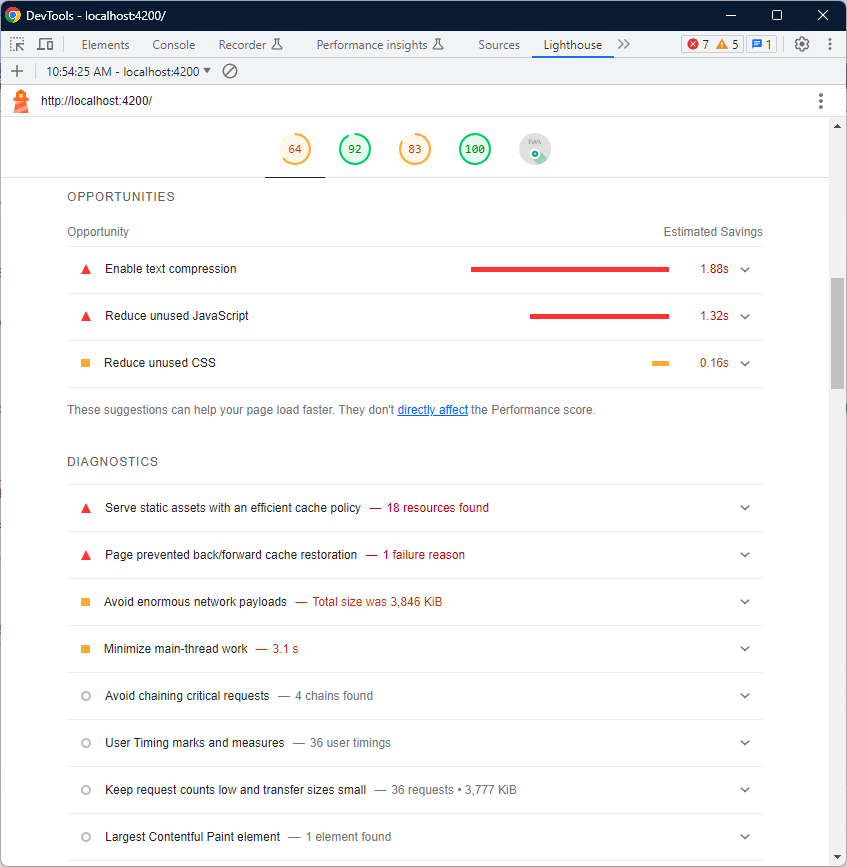Expand back/forward cache restoration chevron
Screen dimensions: 847x867
(x=745, y=555)
